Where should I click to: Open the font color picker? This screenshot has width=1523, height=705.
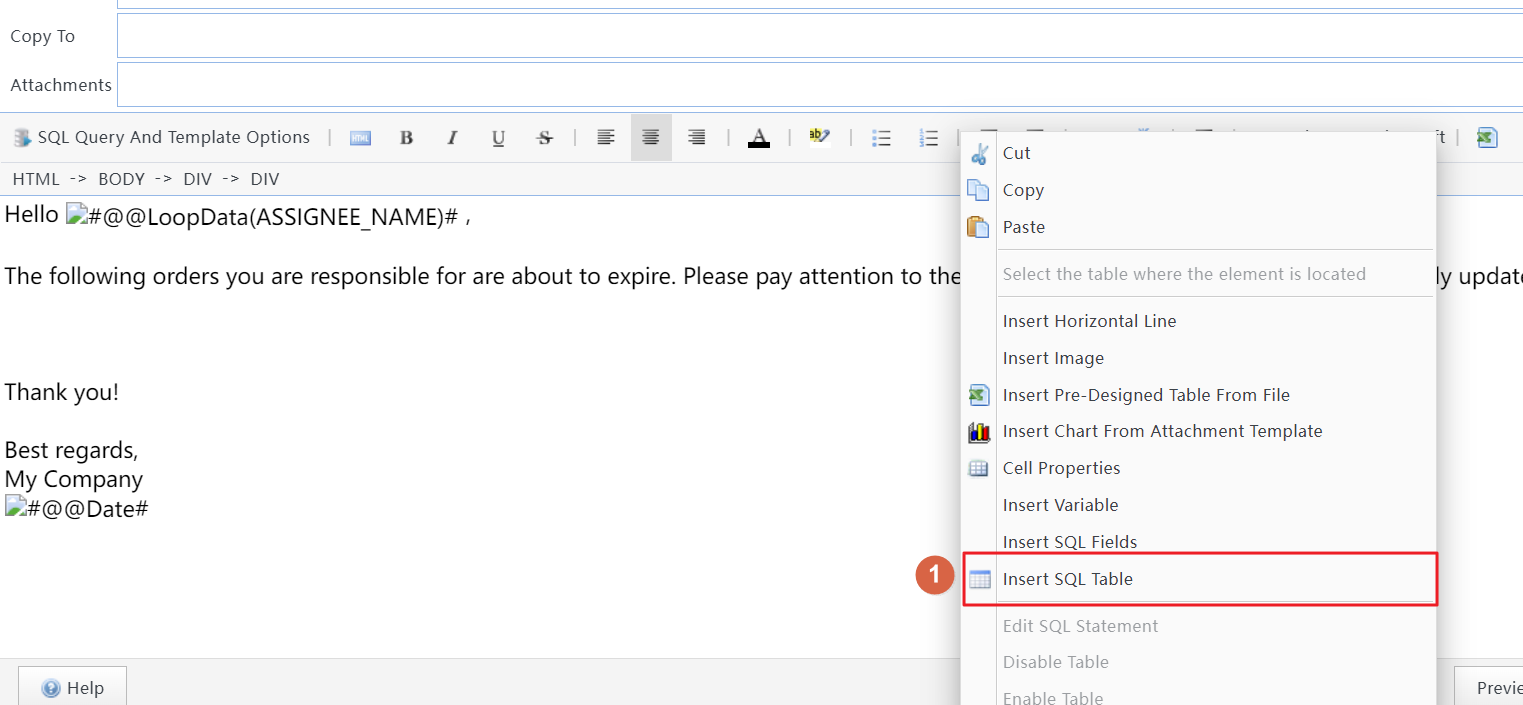[759, 138]
